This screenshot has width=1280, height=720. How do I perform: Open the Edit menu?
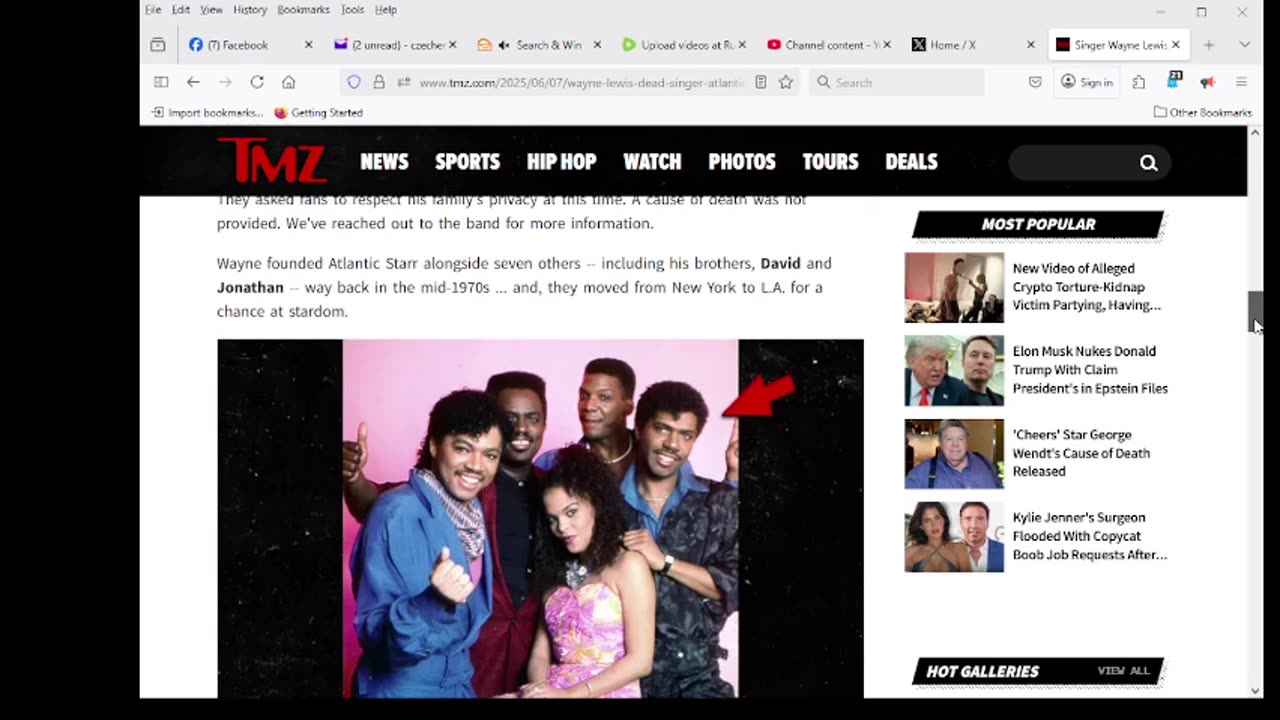(x=180, y=10)
